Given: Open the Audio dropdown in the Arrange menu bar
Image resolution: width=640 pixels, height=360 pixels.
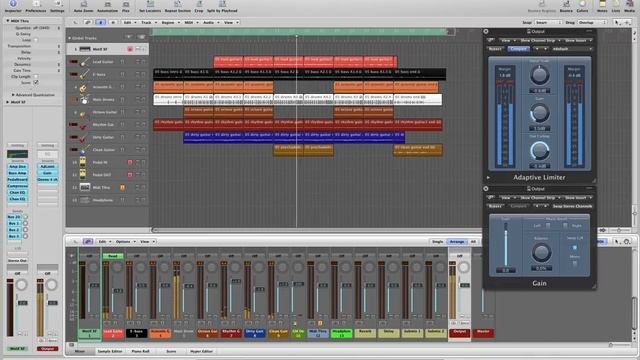Looking at the screenshot, I should [x=210, y=22].
